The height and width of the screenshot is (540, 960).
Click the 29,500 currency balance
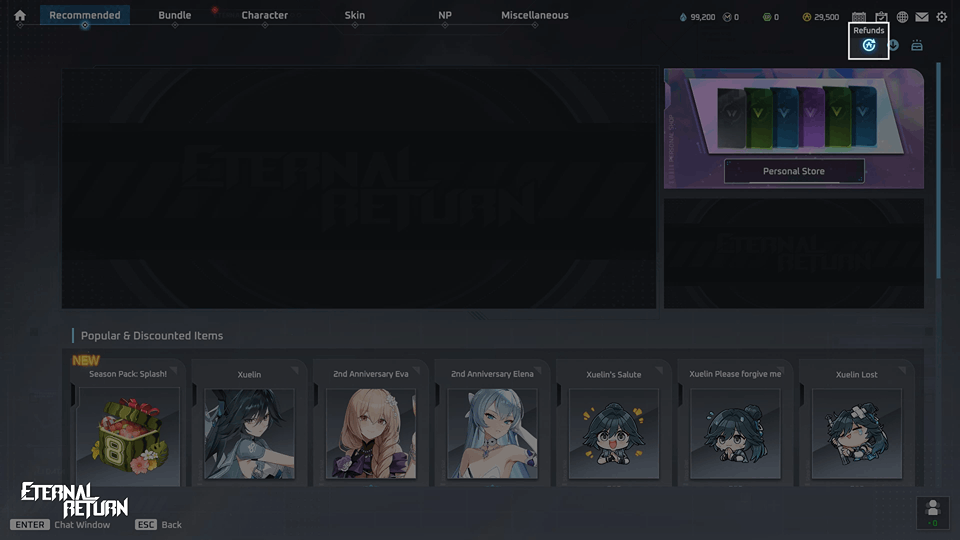(x=827, y=17)
